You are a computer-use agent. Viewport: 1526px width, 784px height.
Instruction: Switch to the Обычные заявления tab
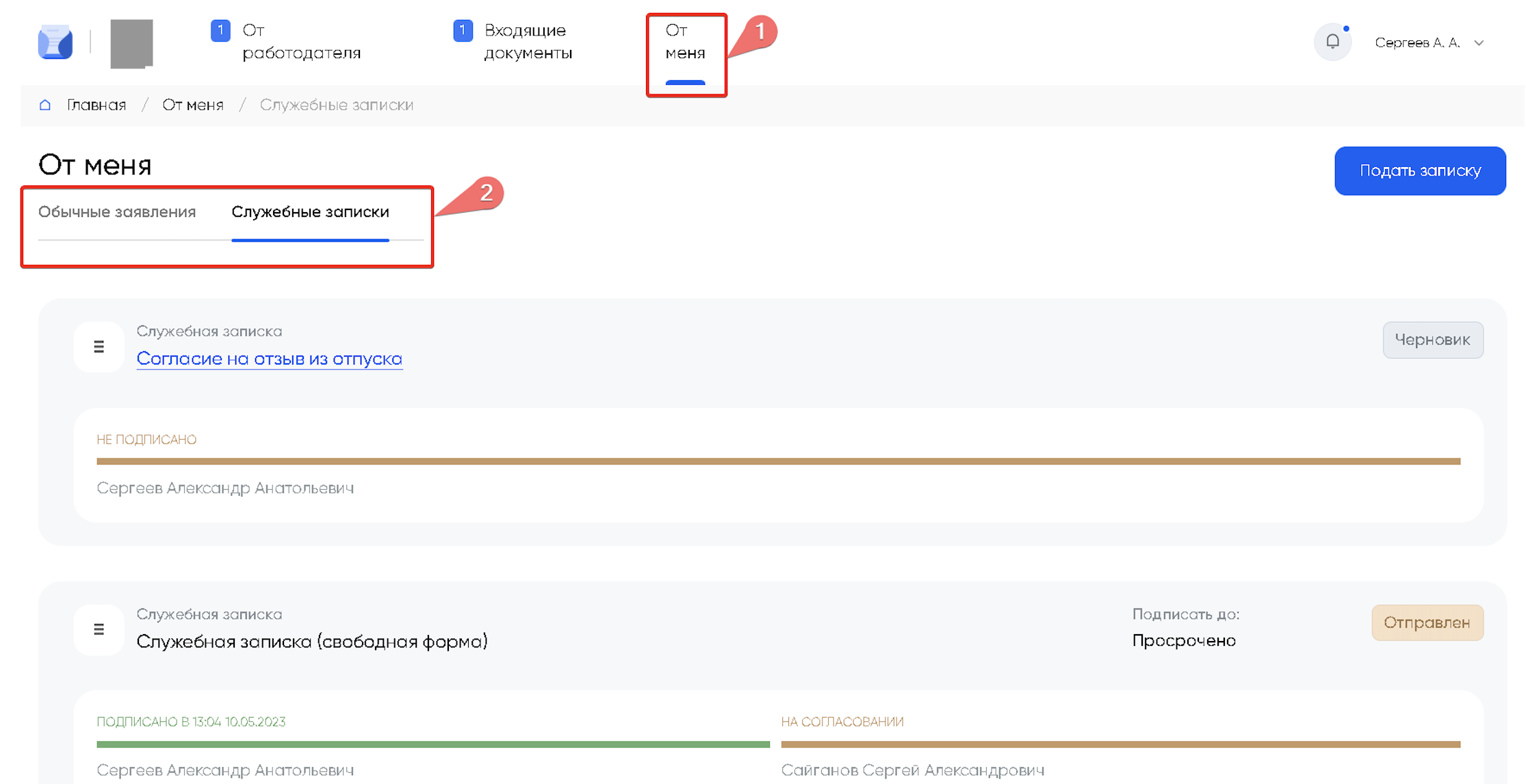(117, 212)
